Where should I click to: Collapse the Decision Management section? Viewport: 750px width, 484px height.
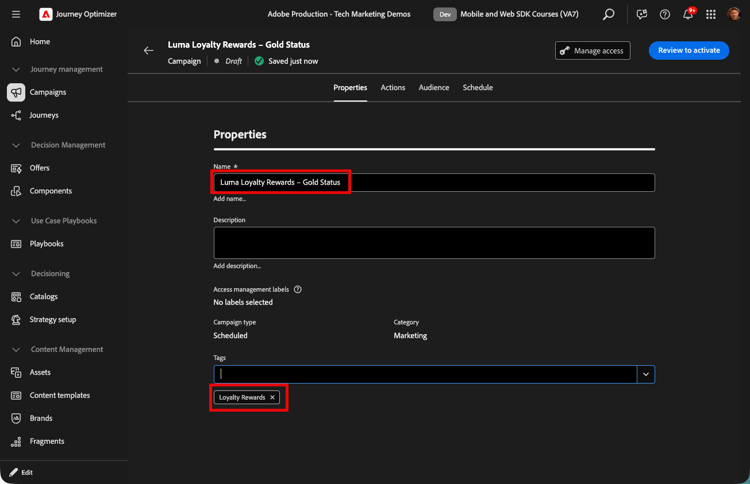pos(16,145)
